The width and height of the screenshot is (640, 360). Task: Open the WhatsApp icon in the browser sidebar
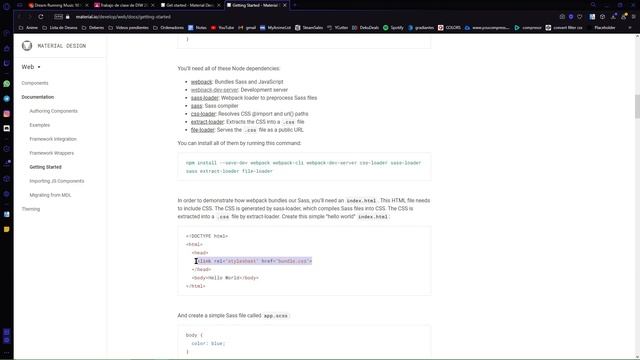pos(7,84)
